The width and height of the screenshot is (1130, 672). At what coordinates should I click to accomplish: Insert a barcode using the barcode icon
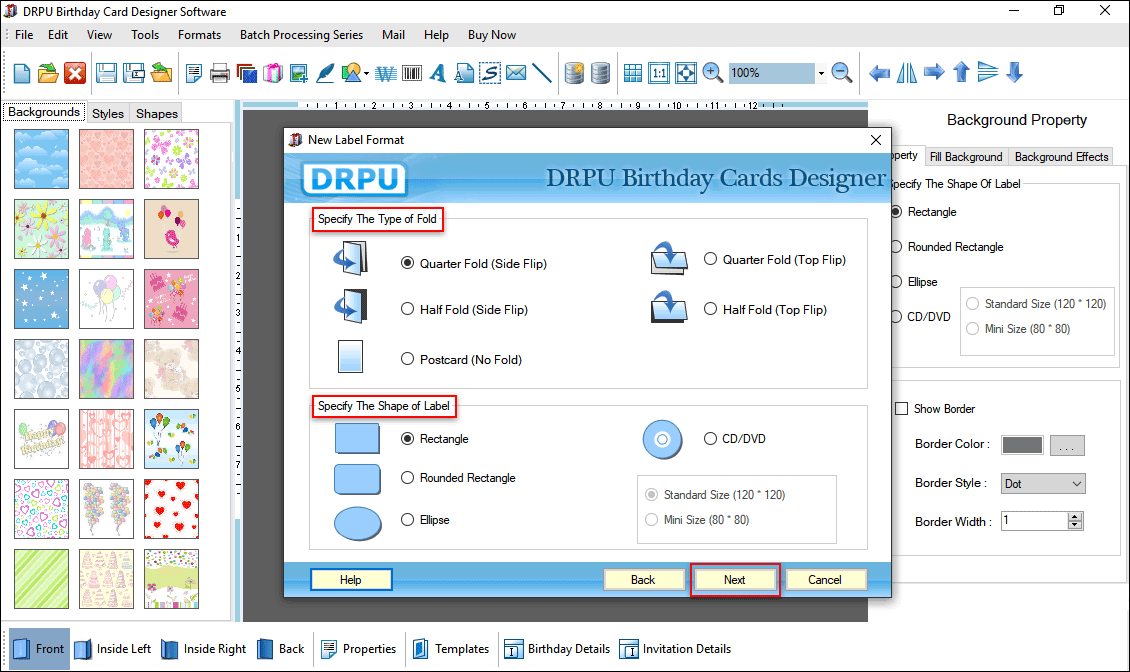point(412,73)
